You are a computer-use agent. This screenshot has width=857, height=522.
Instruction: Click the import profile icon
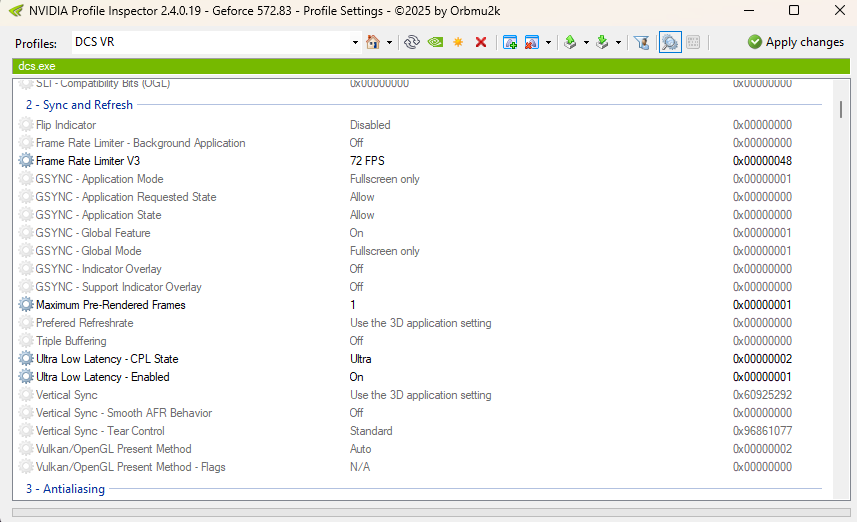click(602, 42)
